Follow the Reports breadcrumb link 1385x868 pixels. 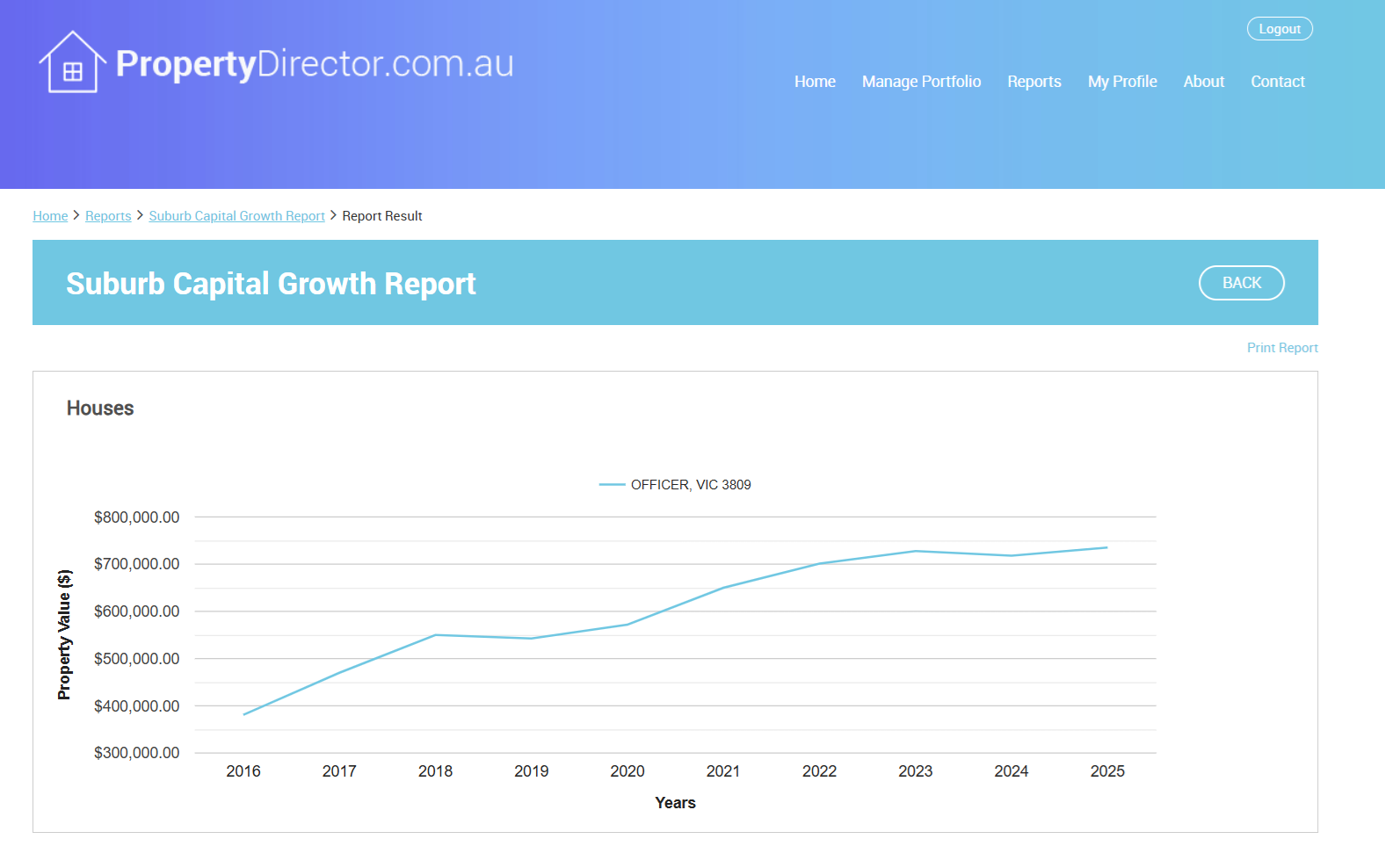pyautogui.click(x=108, y=216)
